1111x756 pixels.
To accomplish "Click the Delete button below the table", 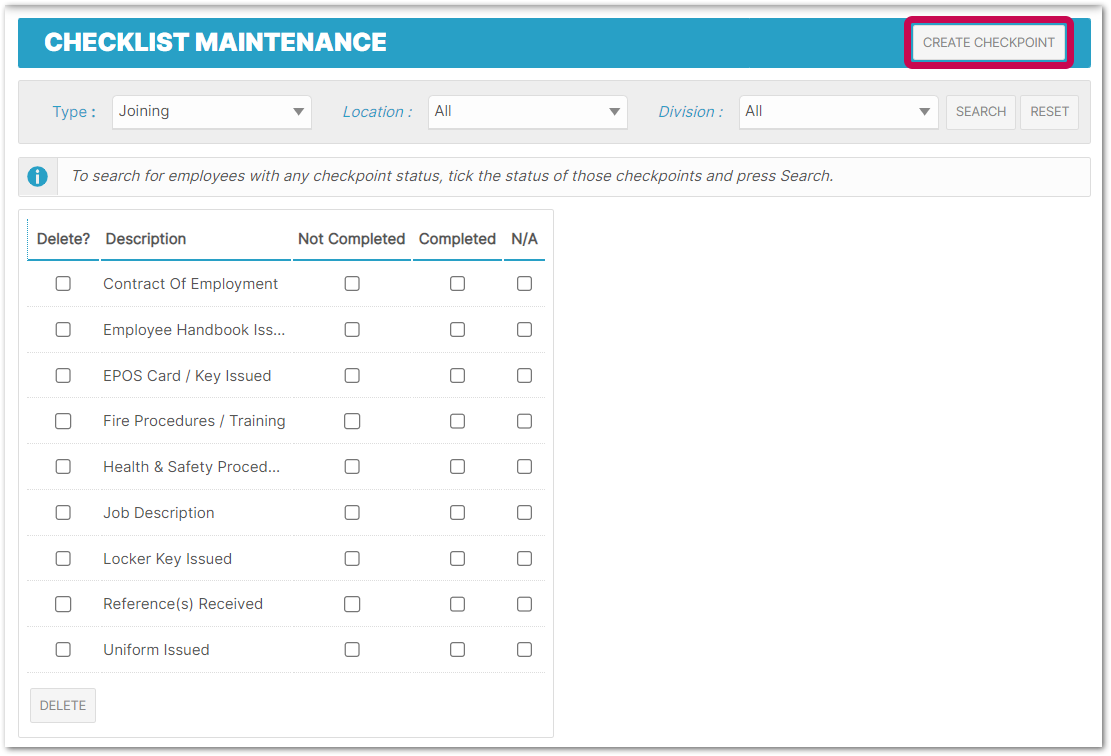I will pos(63,706).
